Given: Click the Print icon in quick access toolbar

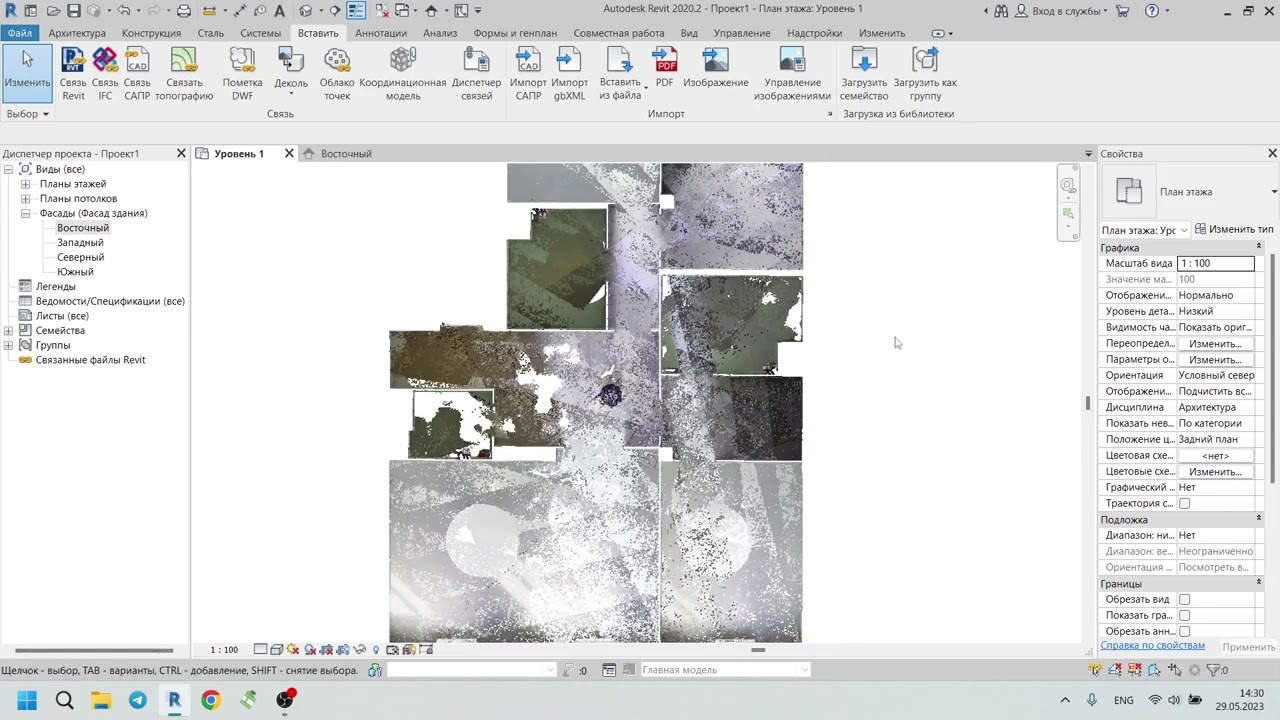Looking at the screenshot, I should [184, 11].
